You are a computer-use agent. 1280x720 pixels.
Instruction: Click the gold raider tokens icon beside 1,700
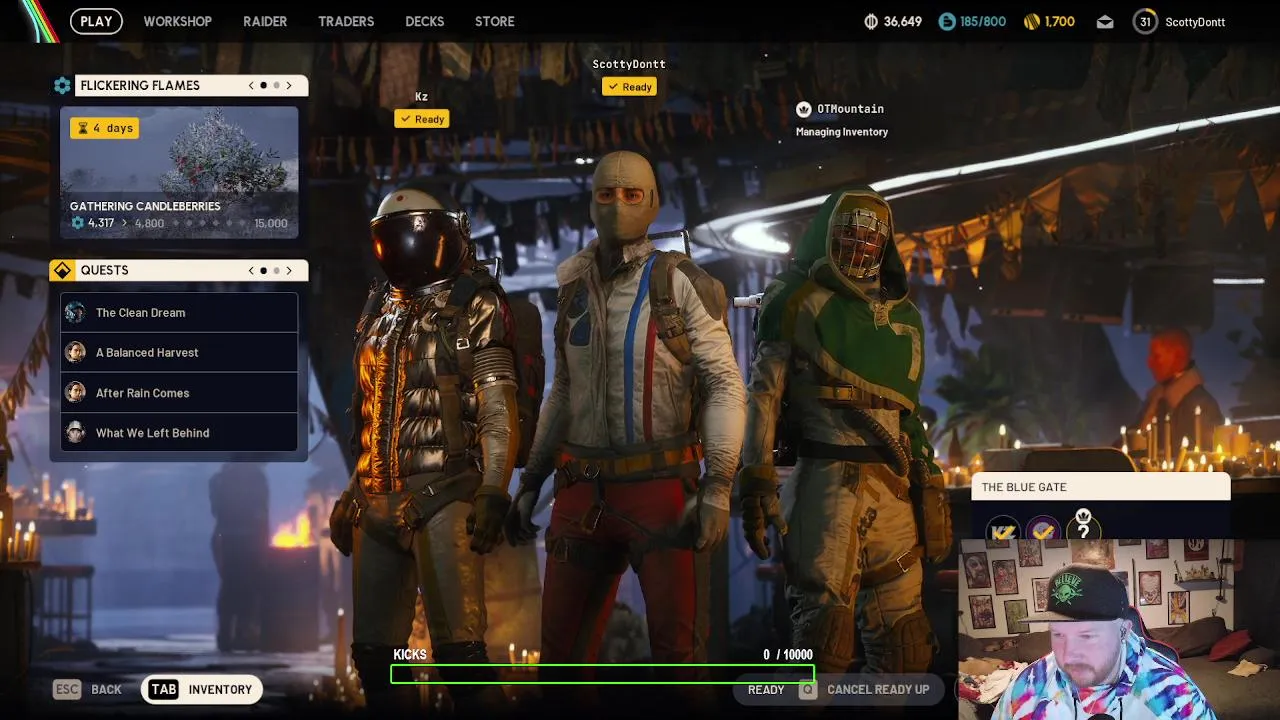click(1032, 21)
